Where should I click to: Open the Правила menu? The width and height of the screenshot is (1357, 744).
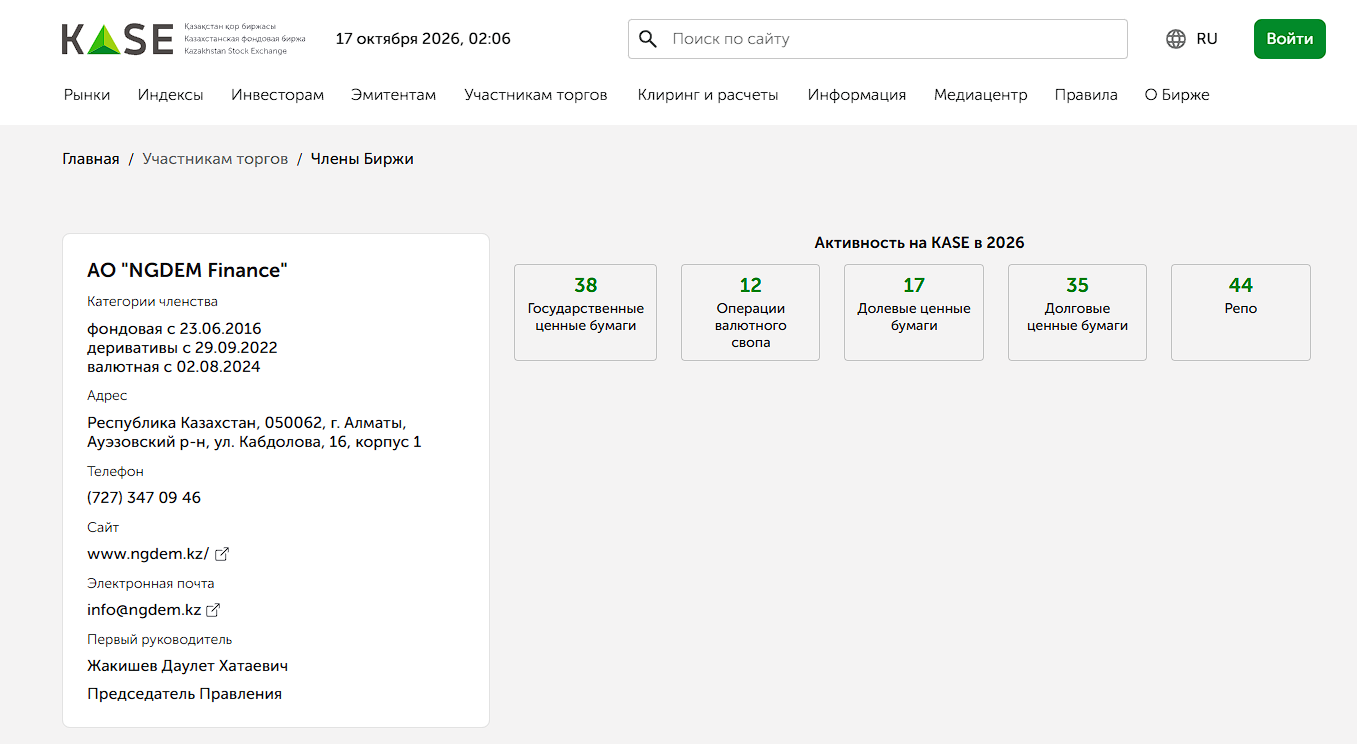pos(1086,95)
